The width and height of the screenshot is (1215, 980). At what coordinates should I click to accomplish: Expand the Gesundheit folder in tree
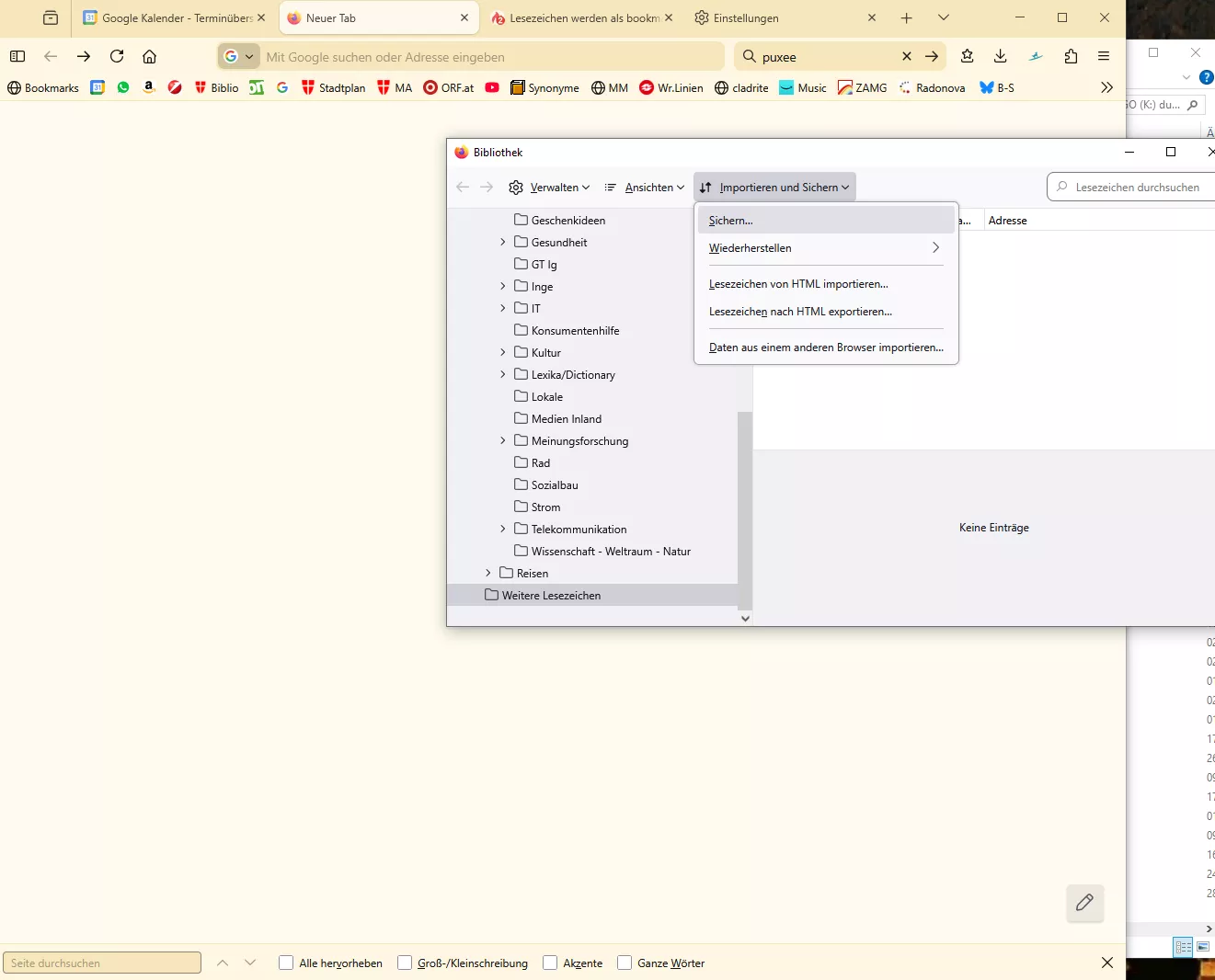click(503, 243)
